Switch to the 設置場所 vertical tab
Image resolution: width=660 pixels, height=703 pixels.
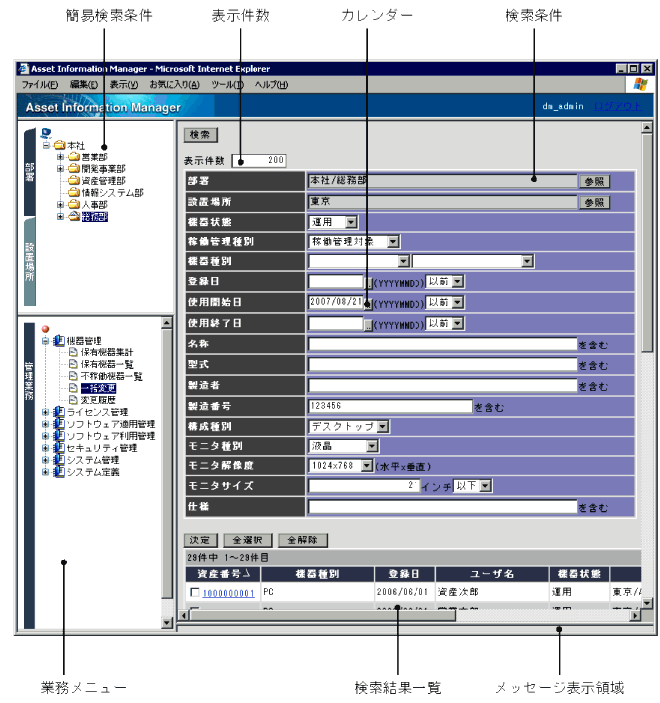tap(30, 262)
